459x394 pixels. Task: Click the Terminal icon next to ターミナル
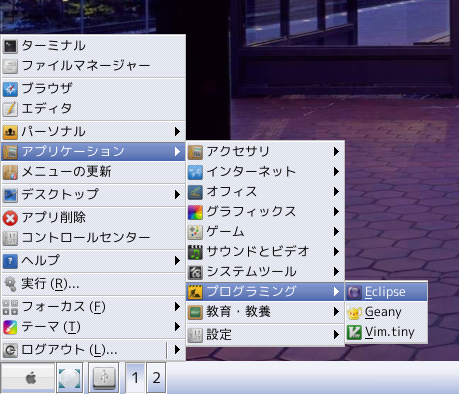[x=10, y=46]
